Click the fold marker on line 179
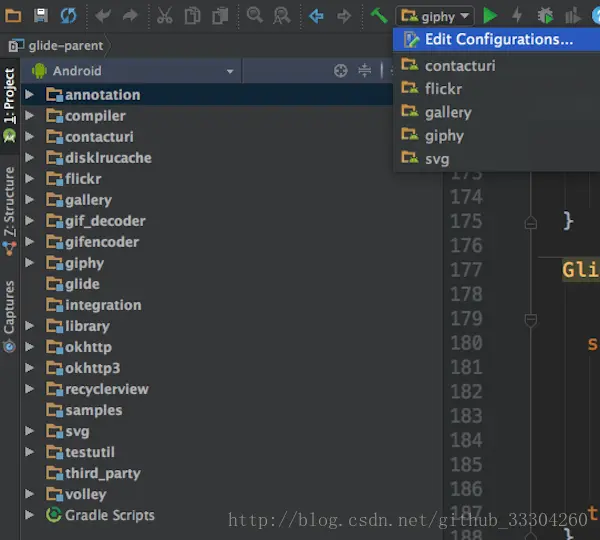Screen dimensions: 600x540 click(530, 320)
